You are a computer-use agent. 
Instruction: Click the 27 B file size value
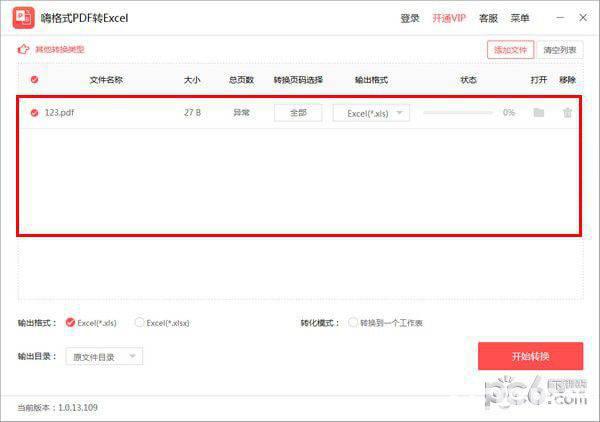click(x=192, y=112)
